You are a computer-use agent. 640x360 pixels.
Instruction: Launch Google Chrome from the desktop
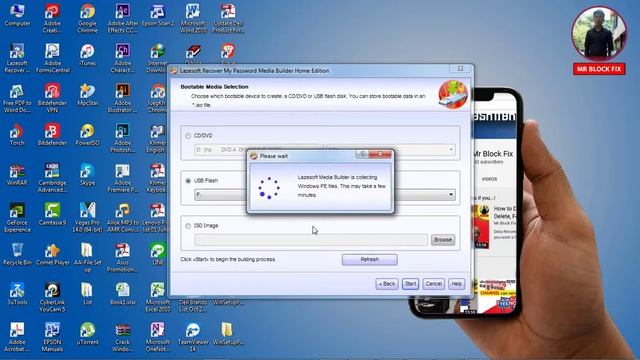point(87,18)
